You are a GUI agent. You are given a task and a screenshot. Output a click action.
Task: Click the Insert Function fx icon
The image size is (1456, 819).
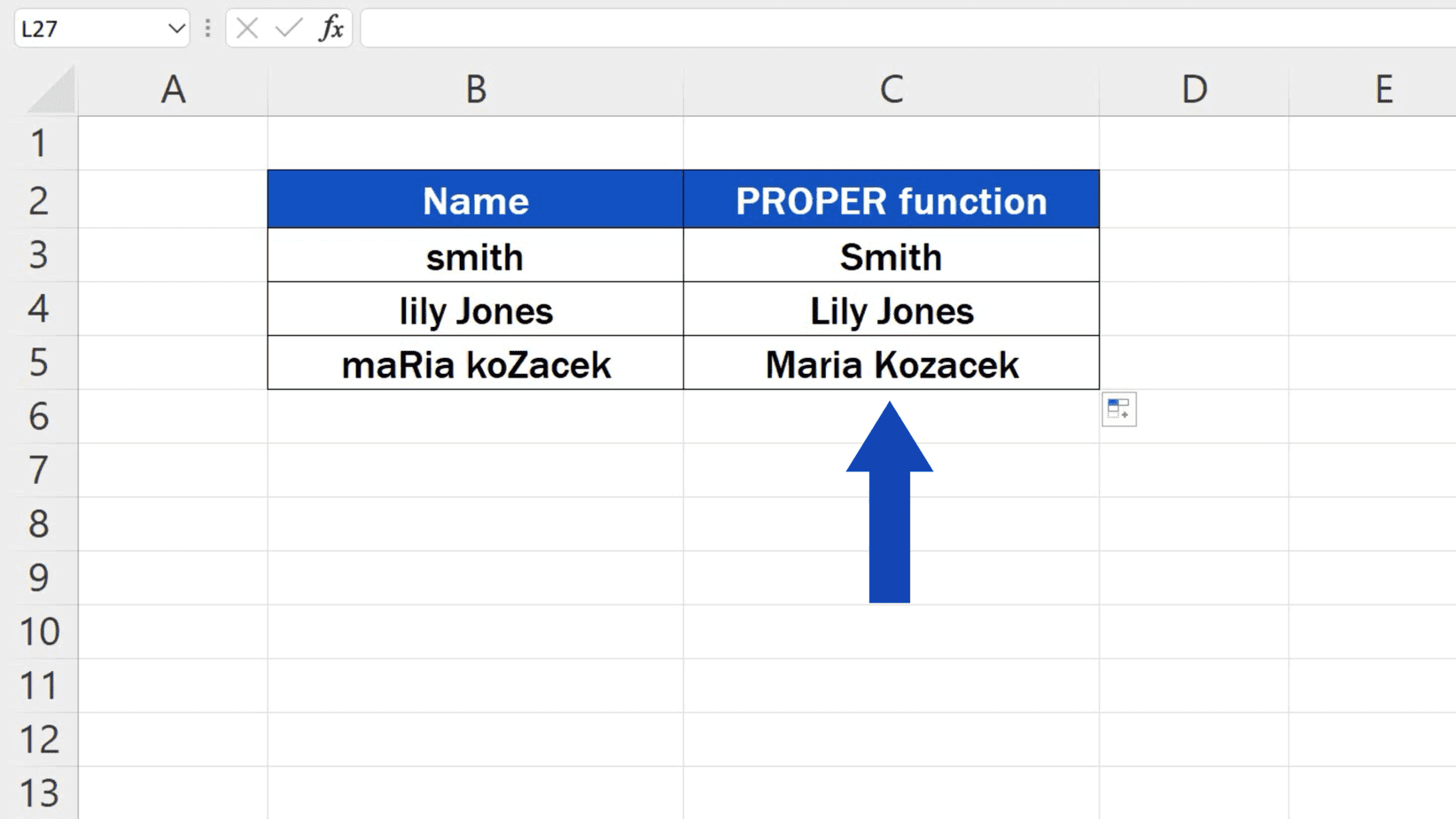pyautogui.click(x=331, y=27)
